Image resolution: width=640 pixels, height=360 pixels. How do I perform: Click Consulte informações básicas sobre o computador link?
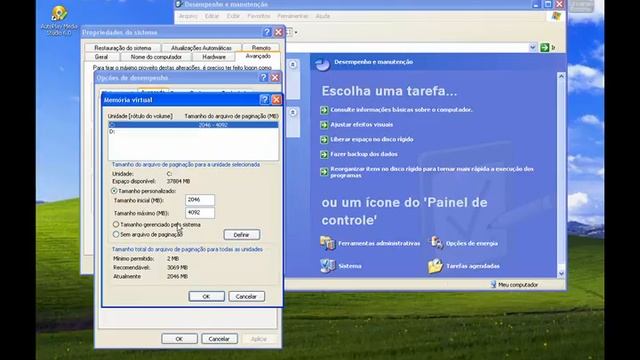(401, 110)
